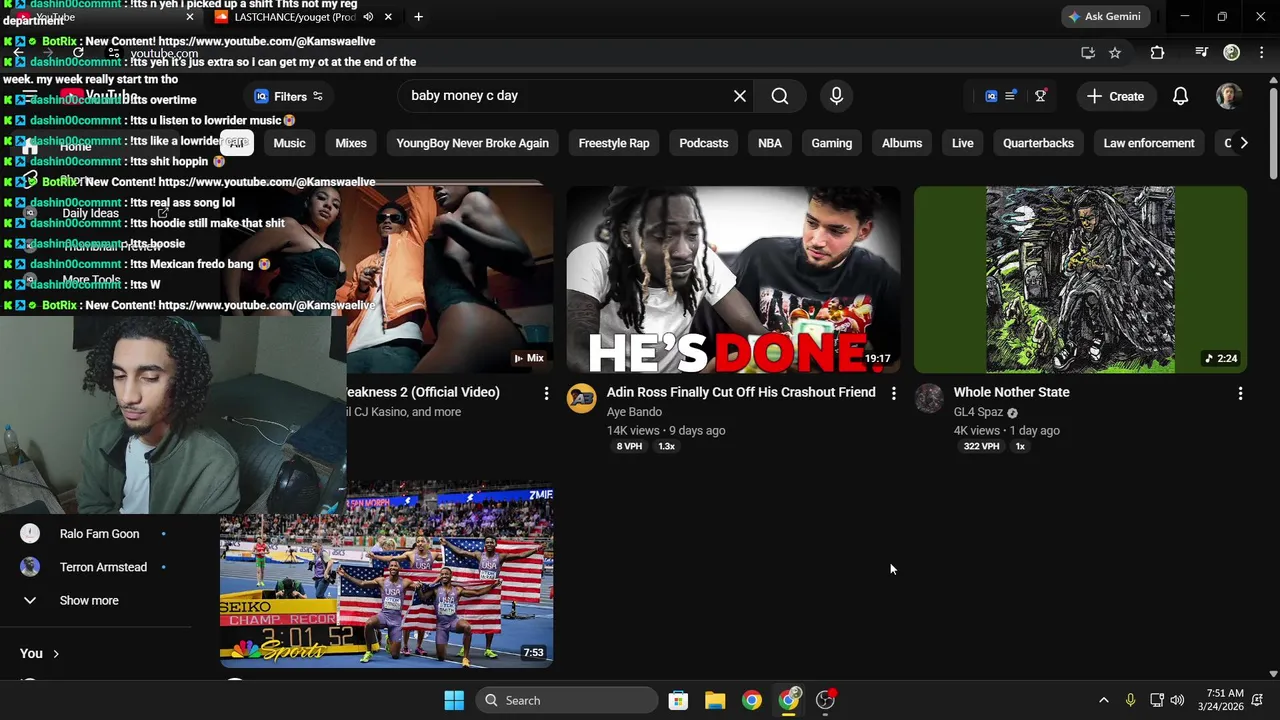Select the Albums chip
The height and width of the screenshot is (720, 1280).
[x=902, y=143]
